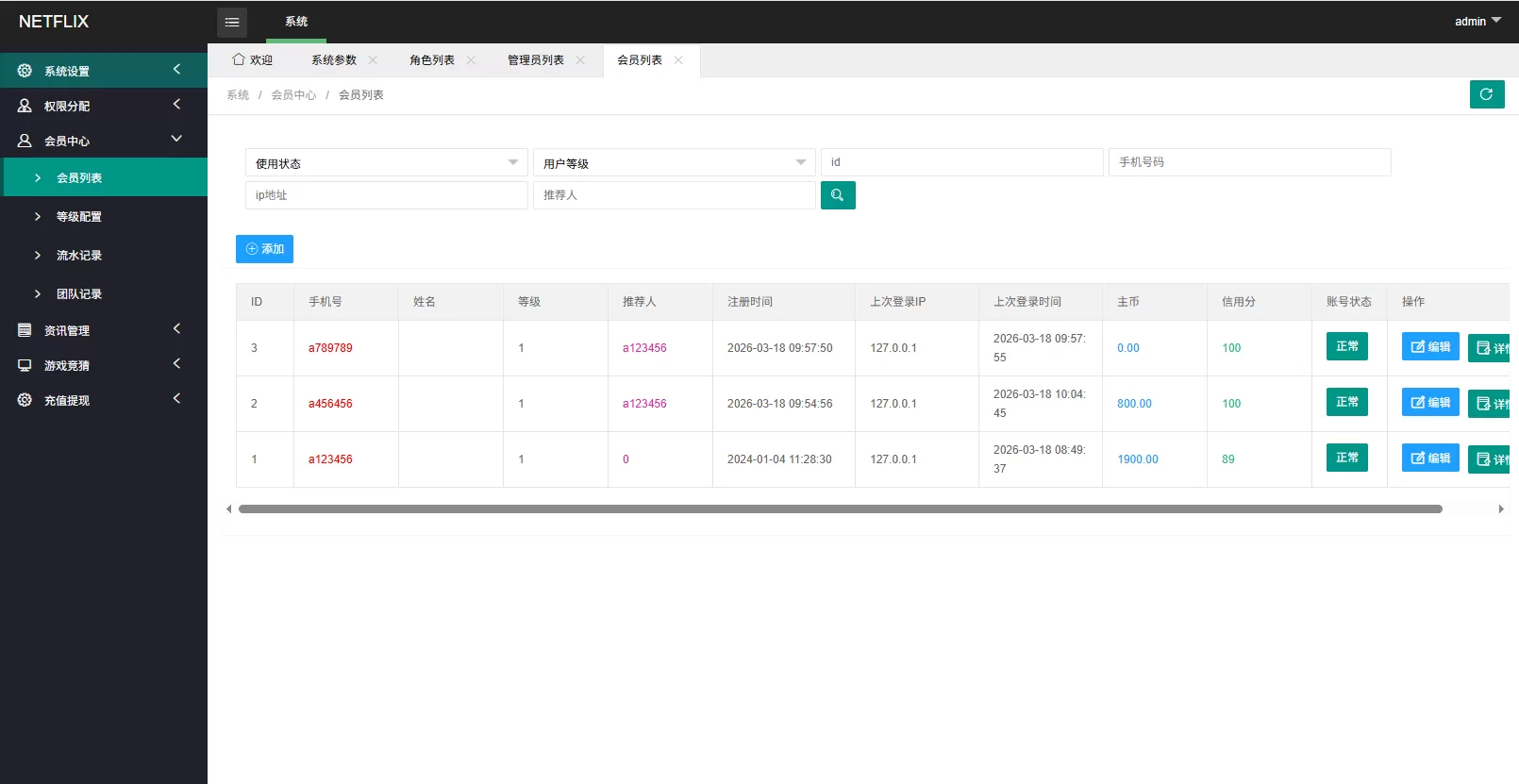Toggle 正常 account status for a456456

pyautogui.click(x=1346, y=403)
